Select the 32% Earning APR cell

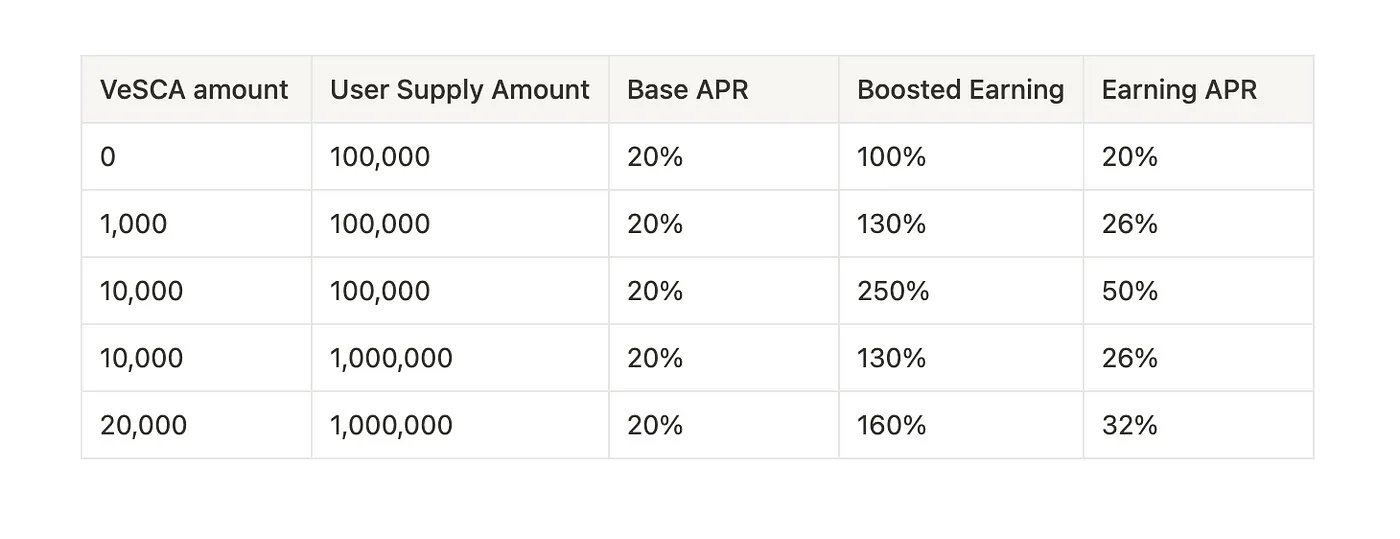[x=1130, y=425]
